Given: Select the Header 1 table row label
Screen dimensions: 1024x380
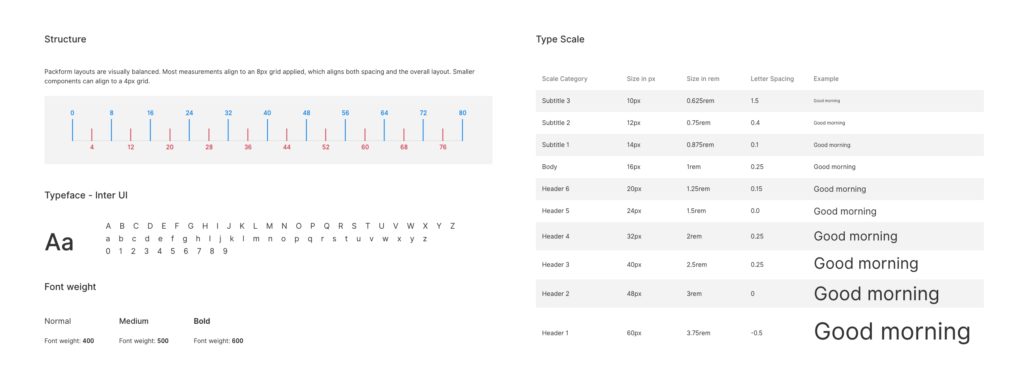Looking at the screenshot, I should 555,333.
